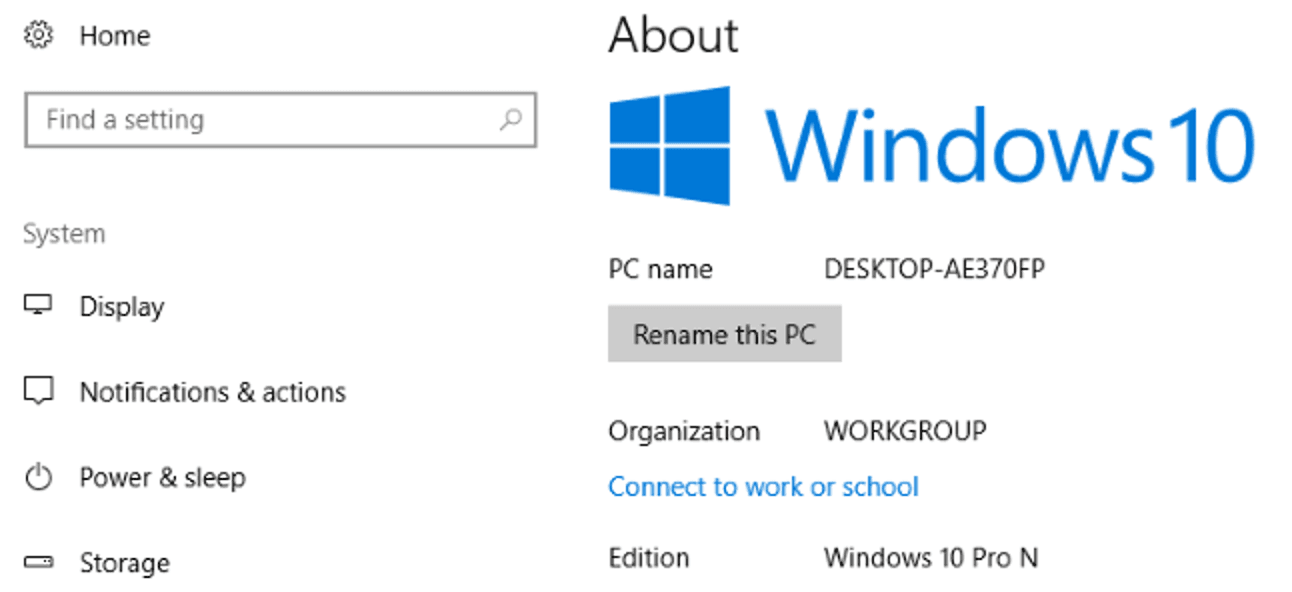Click the Windows 10 logo
This screenshot has height=592, width=1292.
(x=931, y=146)
